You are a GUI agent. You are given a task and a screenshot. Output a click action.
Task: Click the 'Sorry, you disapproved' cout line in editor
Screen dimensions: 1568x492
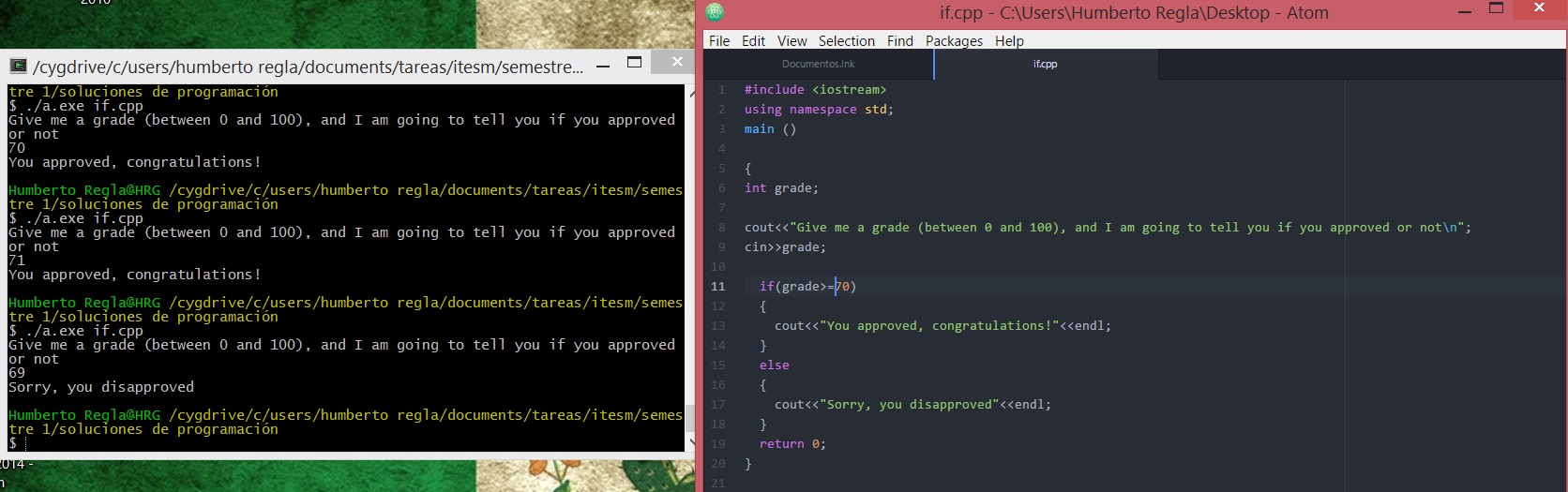pos(912,405)
